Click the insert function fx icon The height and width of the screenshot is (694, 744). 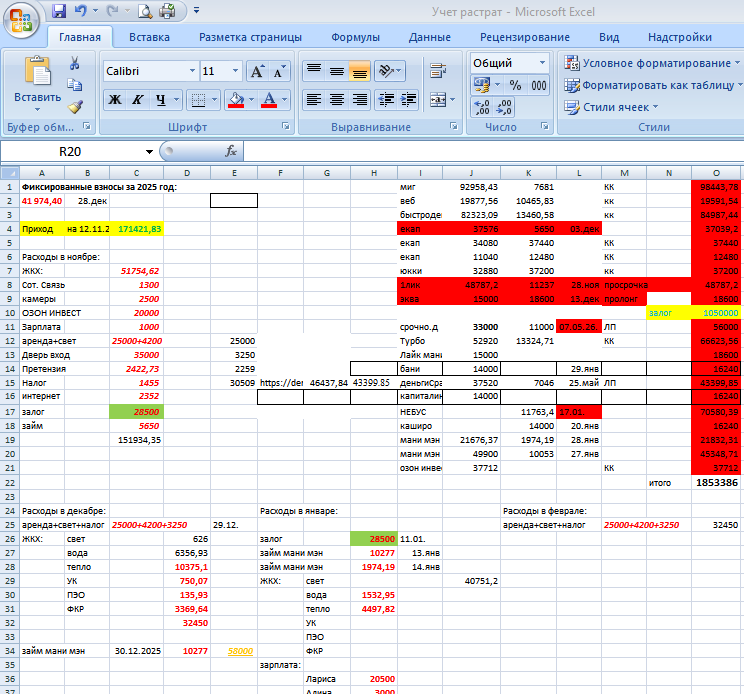click(x=230, y=152)
